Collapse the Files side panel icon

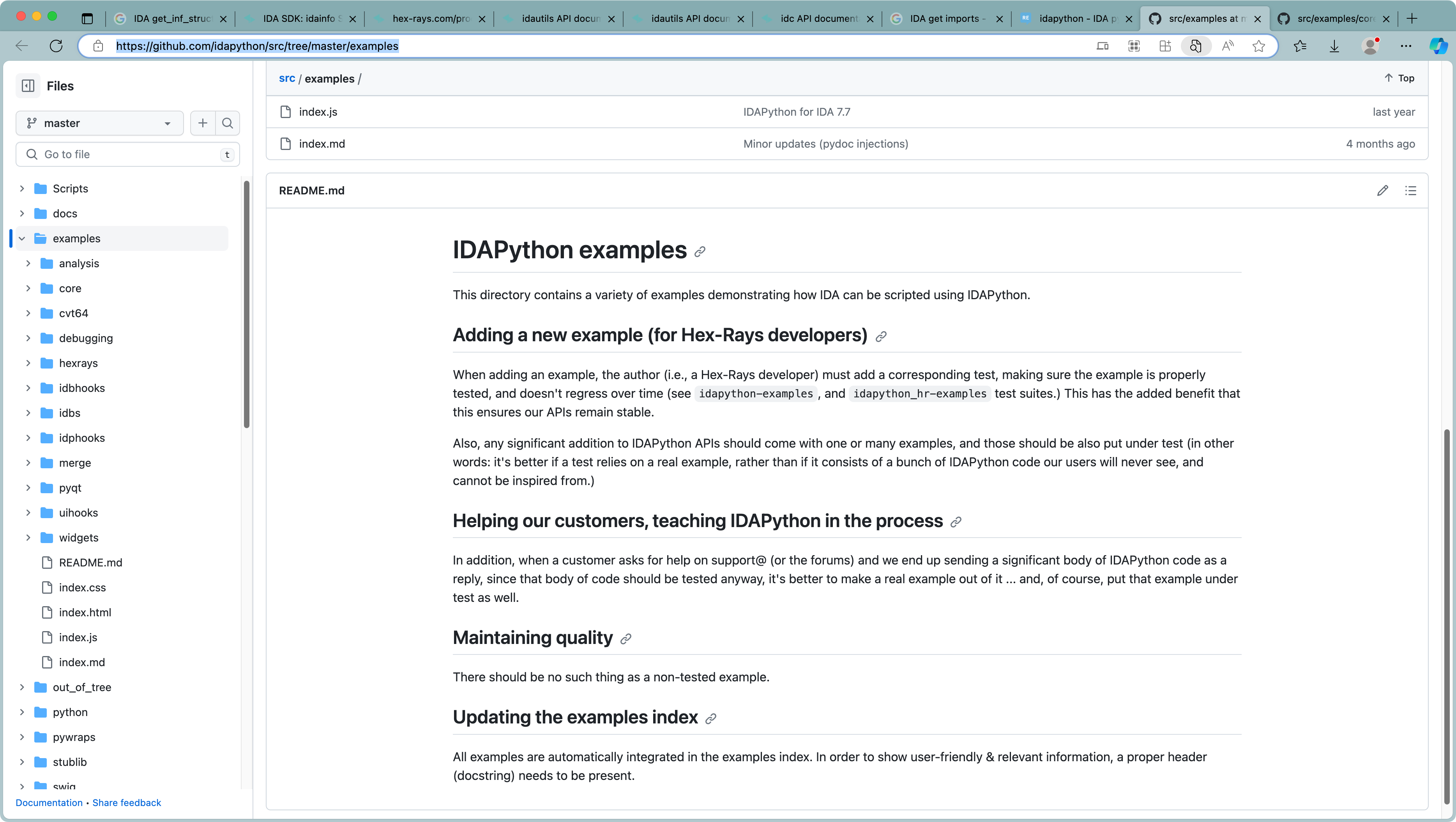point(28,86)
